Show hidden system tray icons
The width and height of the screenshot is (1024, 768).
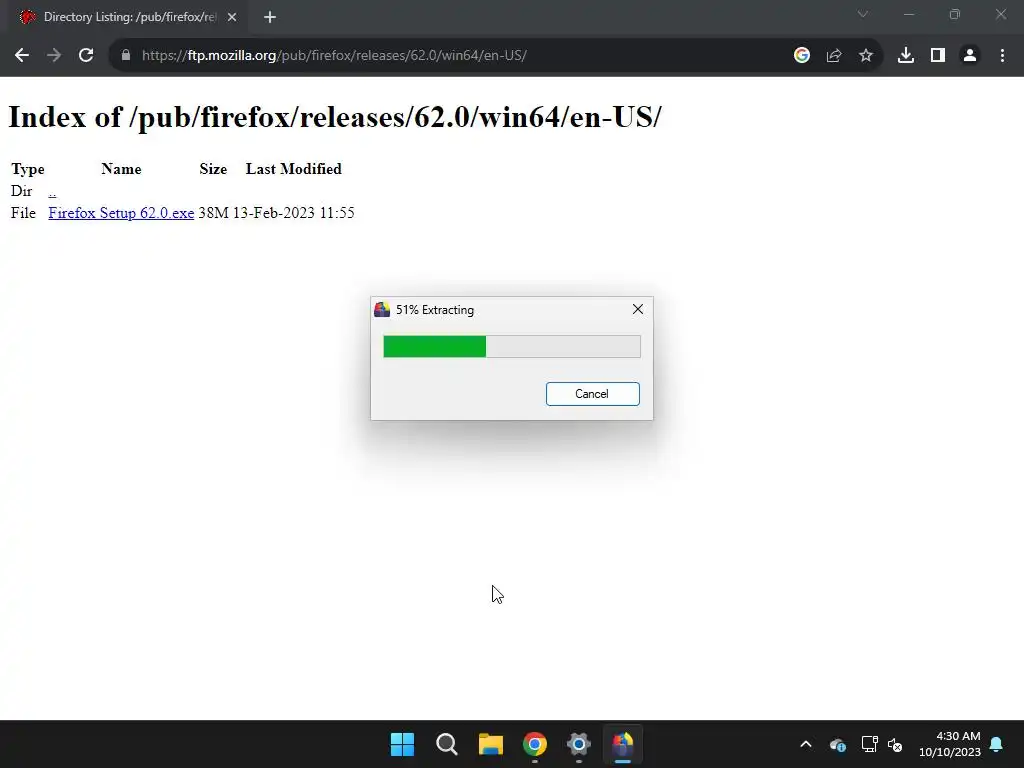coord(806,744)
